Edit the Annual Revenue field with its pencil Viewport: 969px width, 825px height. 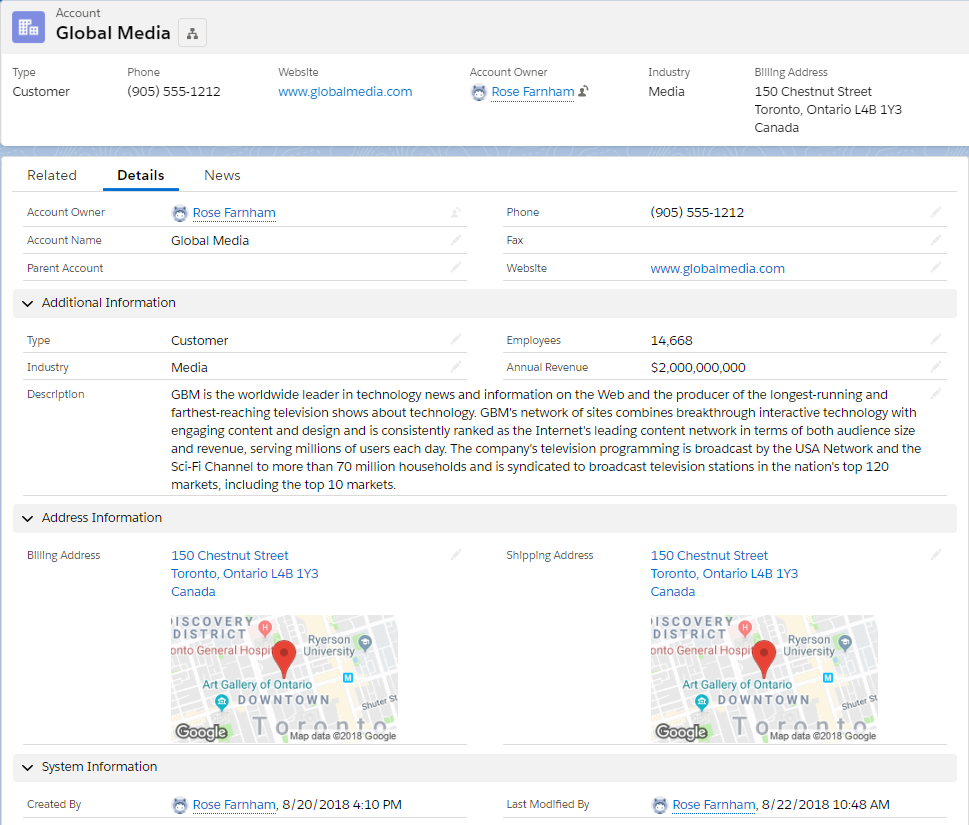(936, 367)
